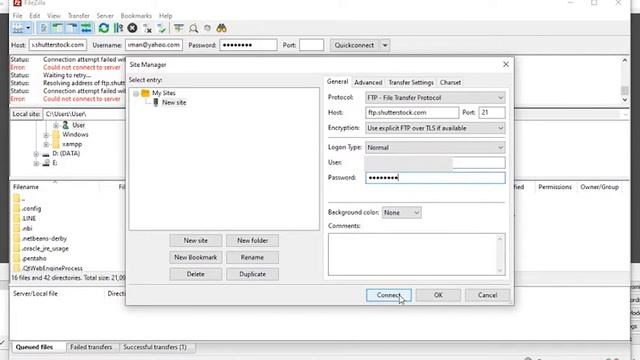Show the Successful transfers (1) tab

tap(155, 347)
